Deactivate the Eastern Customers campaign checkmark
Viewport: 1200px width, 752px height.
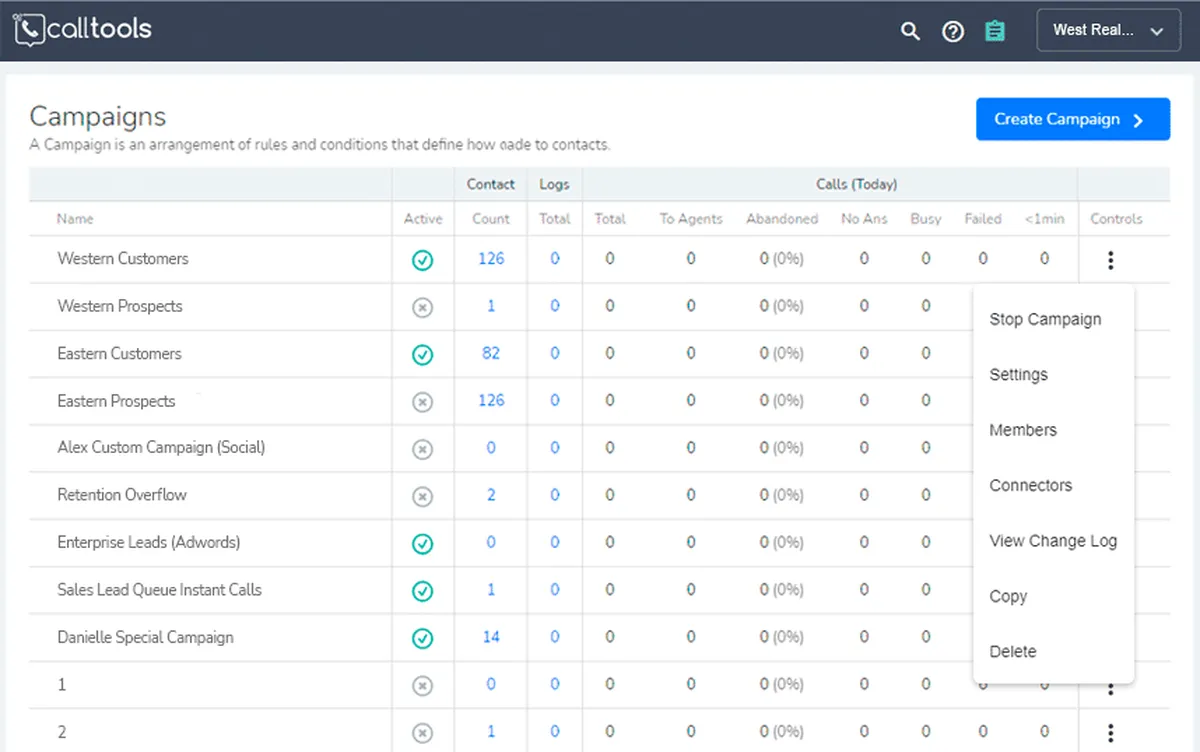tap(422, 354)
